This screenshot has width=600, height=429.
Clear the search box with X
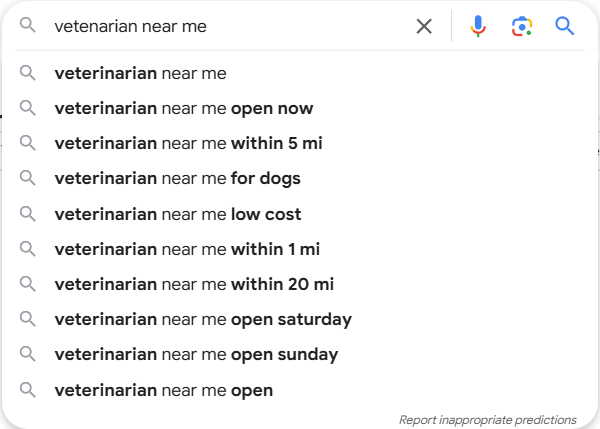click(424, 26)
